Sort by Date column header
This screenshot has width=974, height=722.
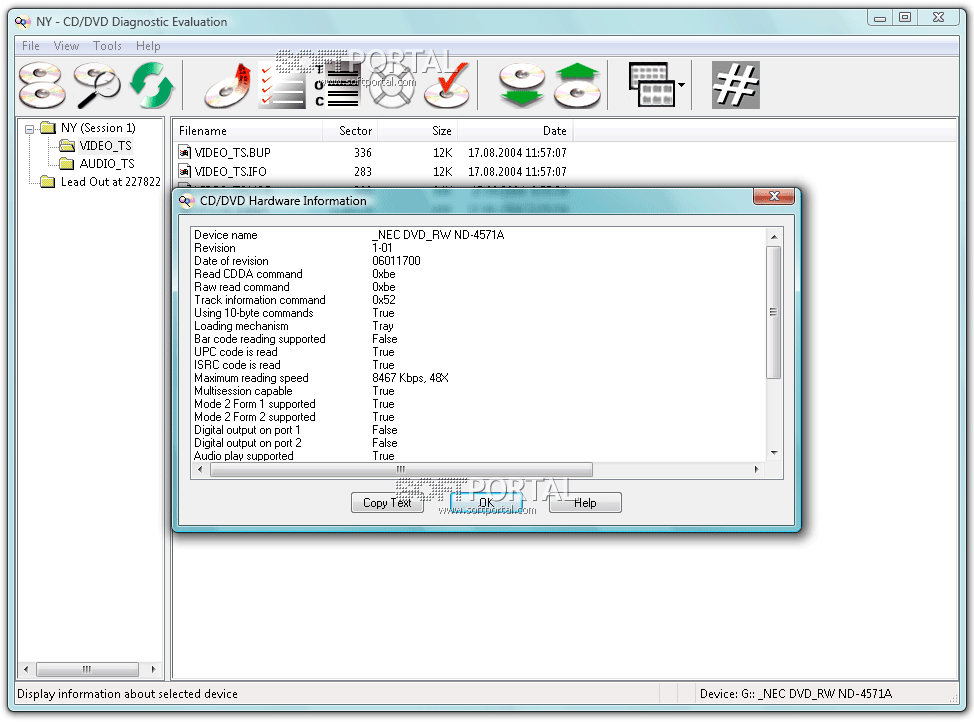coord(516,131)
